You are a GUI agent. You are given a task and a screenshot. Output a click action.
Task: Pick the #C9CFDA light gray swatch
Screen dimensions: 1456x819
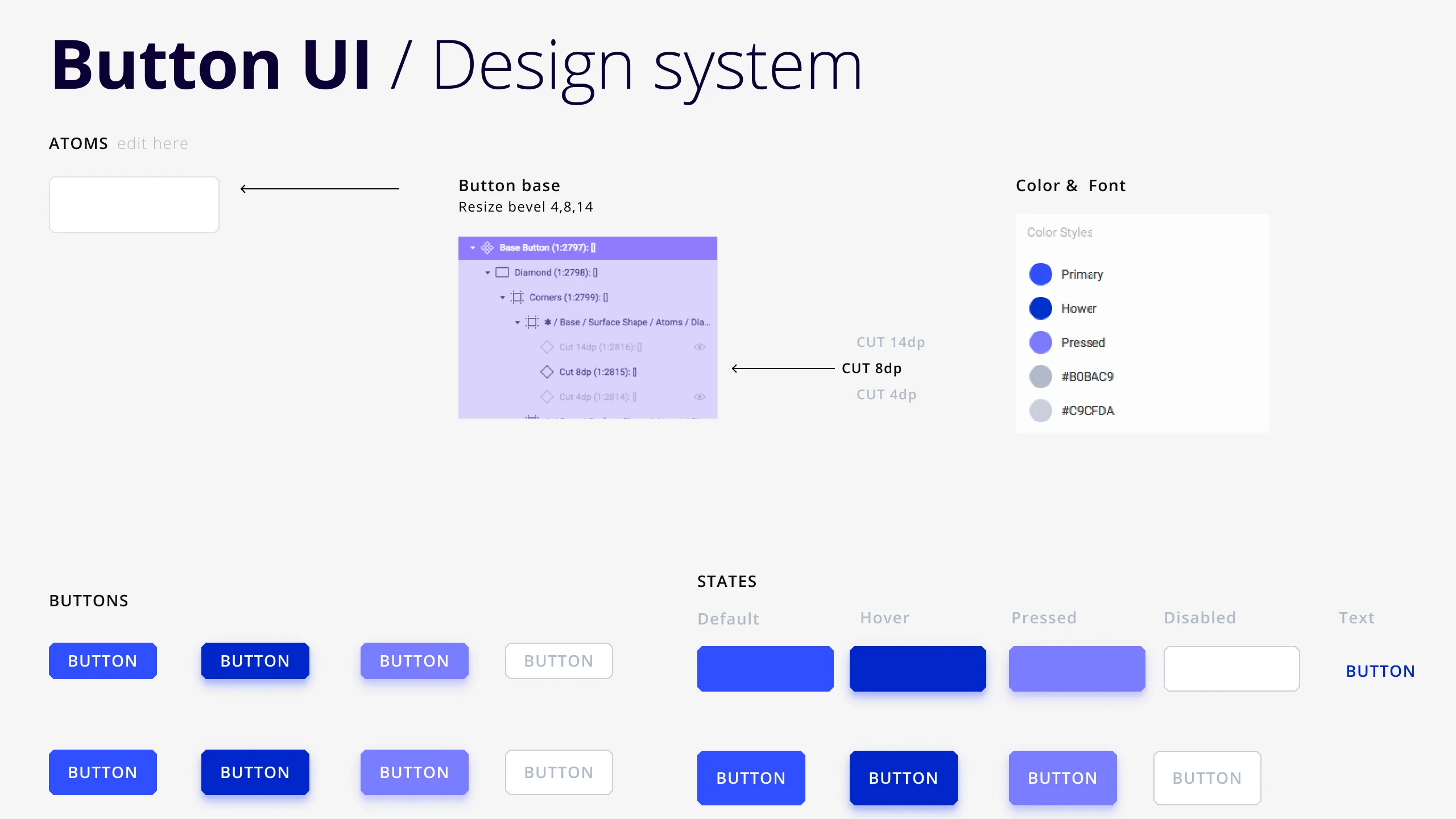click(x=1041, y=411)
